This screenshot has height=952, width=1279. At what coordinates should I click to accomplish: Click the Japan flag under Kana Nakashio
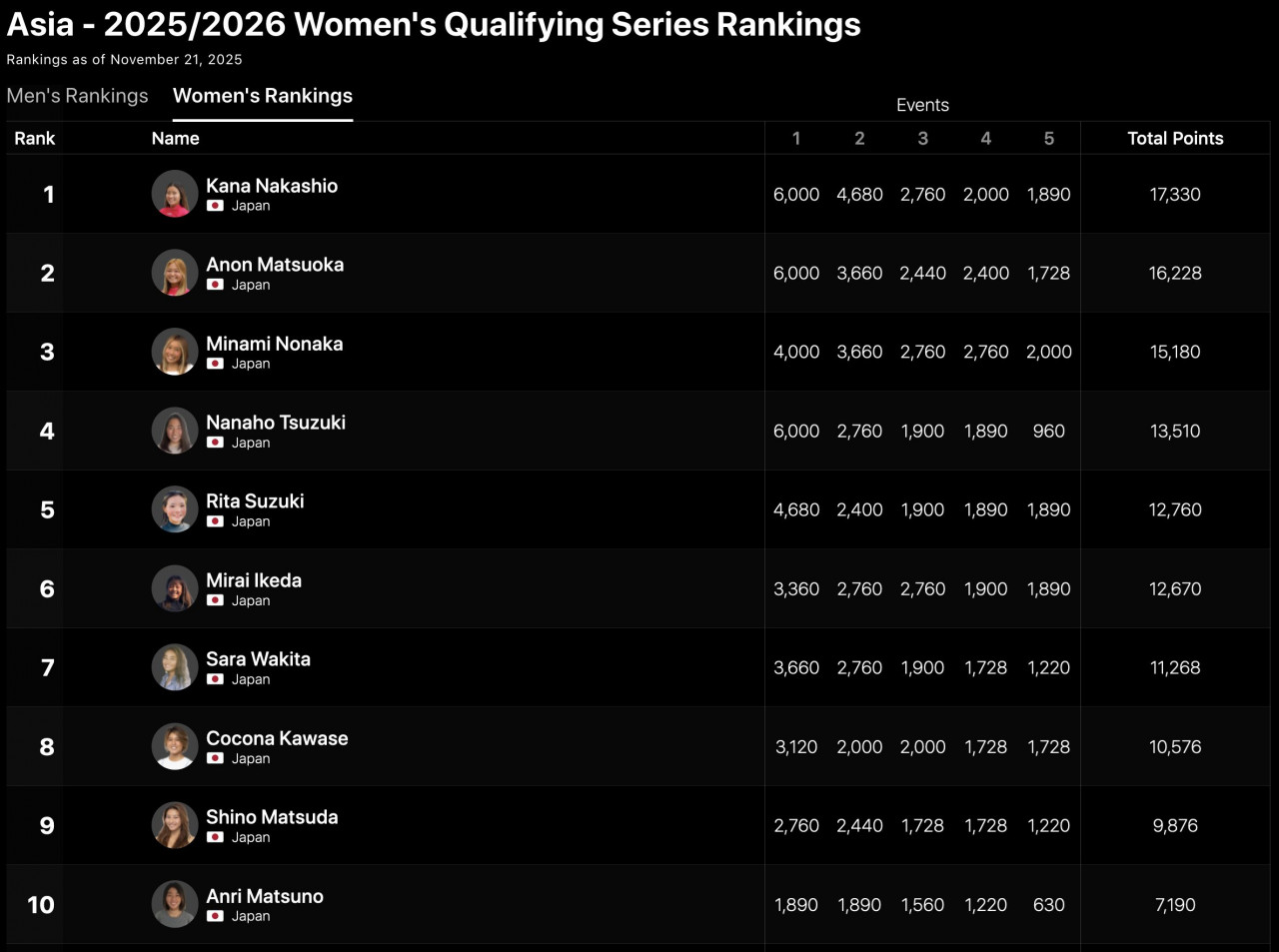215,206
